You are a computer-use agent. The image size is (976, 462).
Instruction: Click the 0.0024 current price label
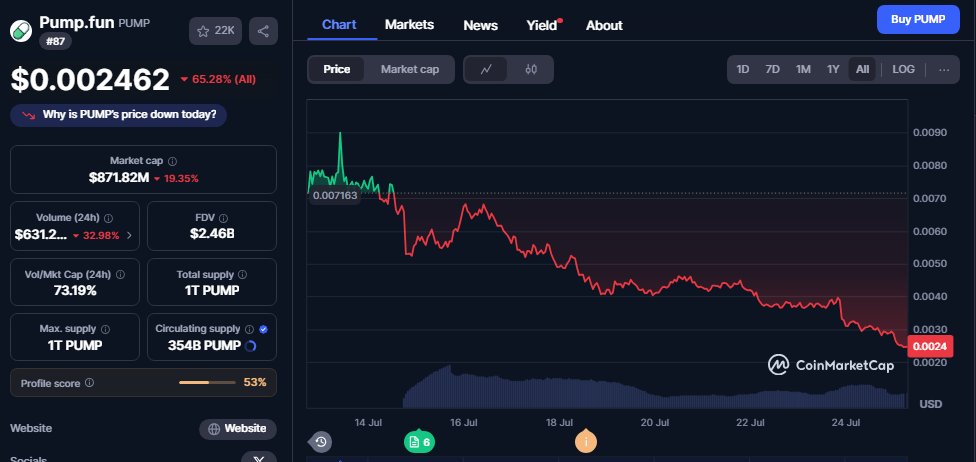[x=930, y=347]
